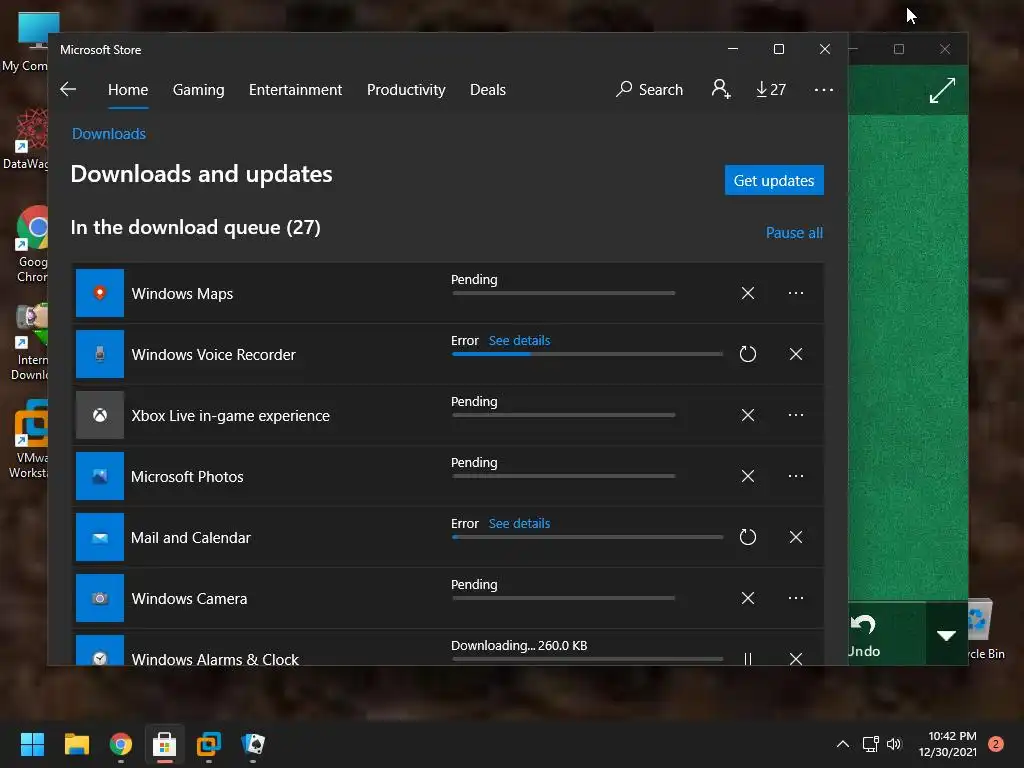Expand the dropdown arrow beside Undo in Solitaire

tap(946, 635)
